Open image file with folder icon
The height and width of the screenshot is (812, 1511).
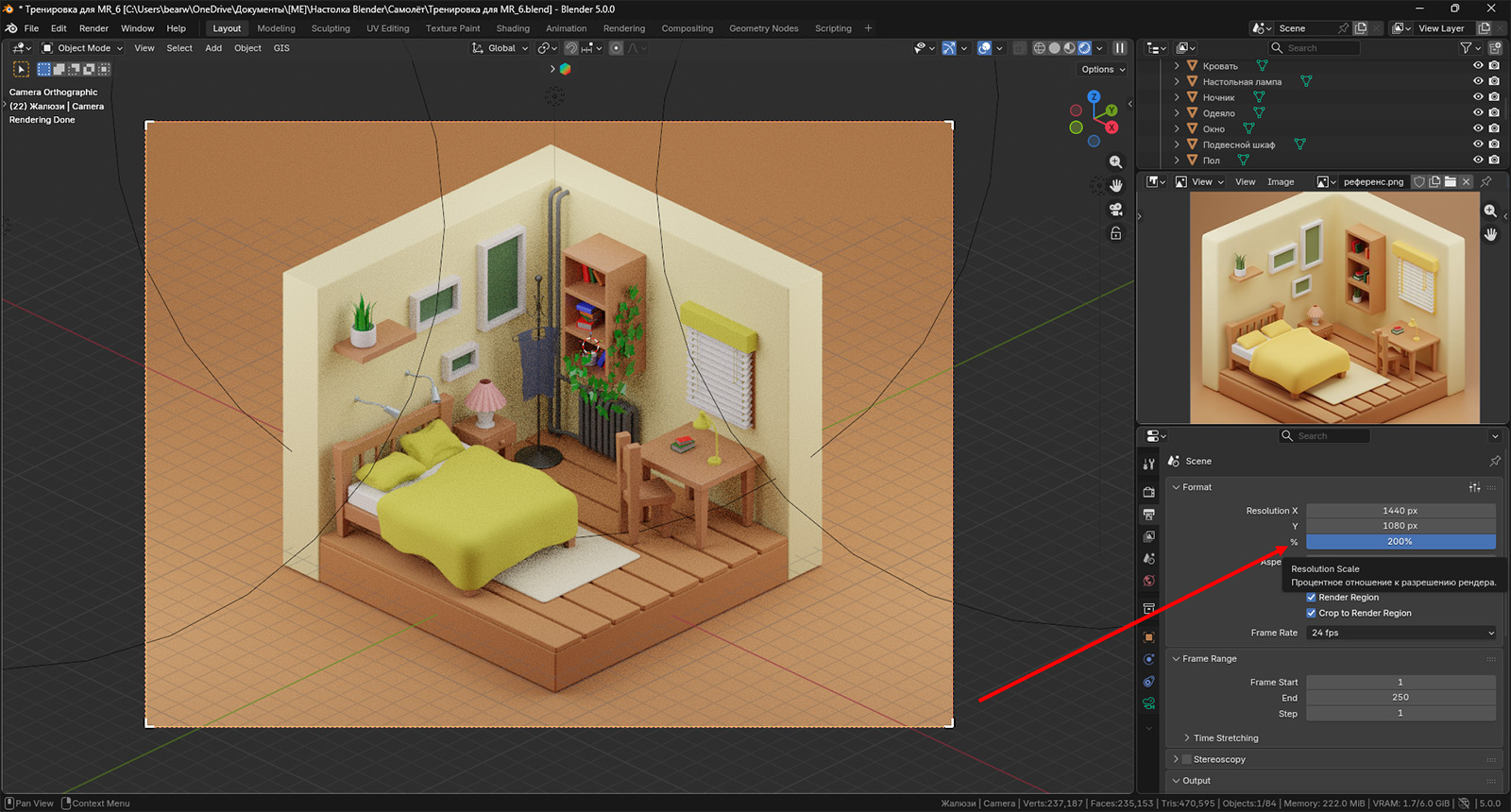click(1450, 182)
